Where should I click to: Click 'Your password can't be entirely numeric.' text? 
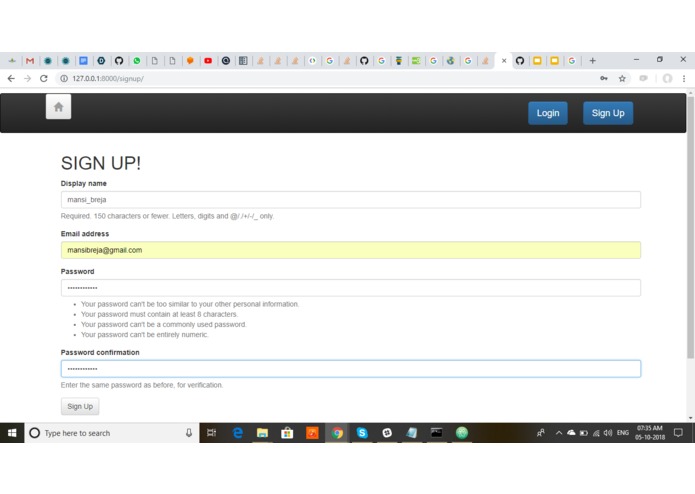(x=144, y=335)
